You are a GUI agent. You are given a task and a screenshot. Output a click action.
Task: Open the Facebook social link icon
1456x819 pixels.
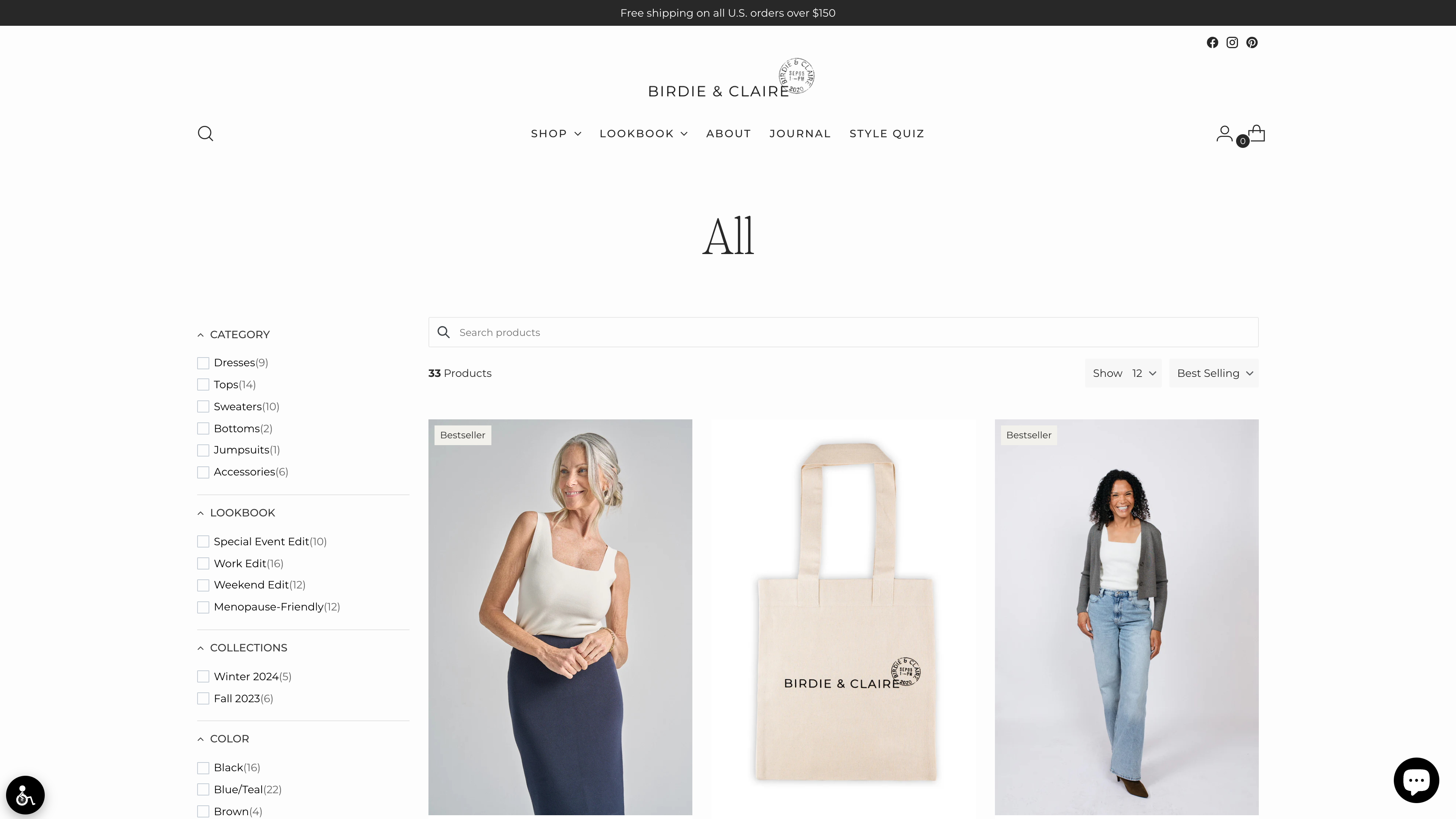(1212, 42)
